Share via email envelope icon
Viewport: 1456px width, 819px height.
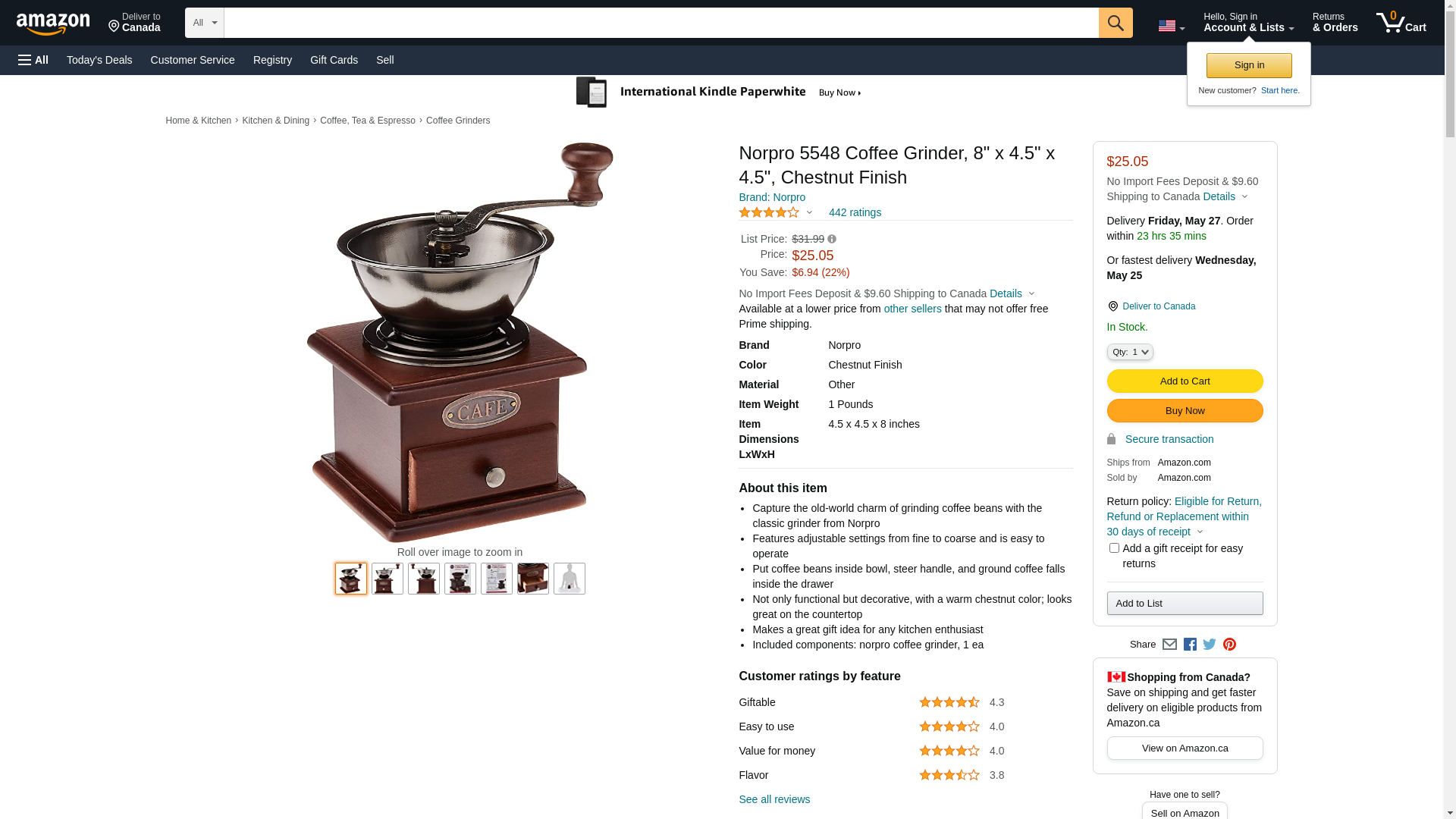[x=1169, y=645]
